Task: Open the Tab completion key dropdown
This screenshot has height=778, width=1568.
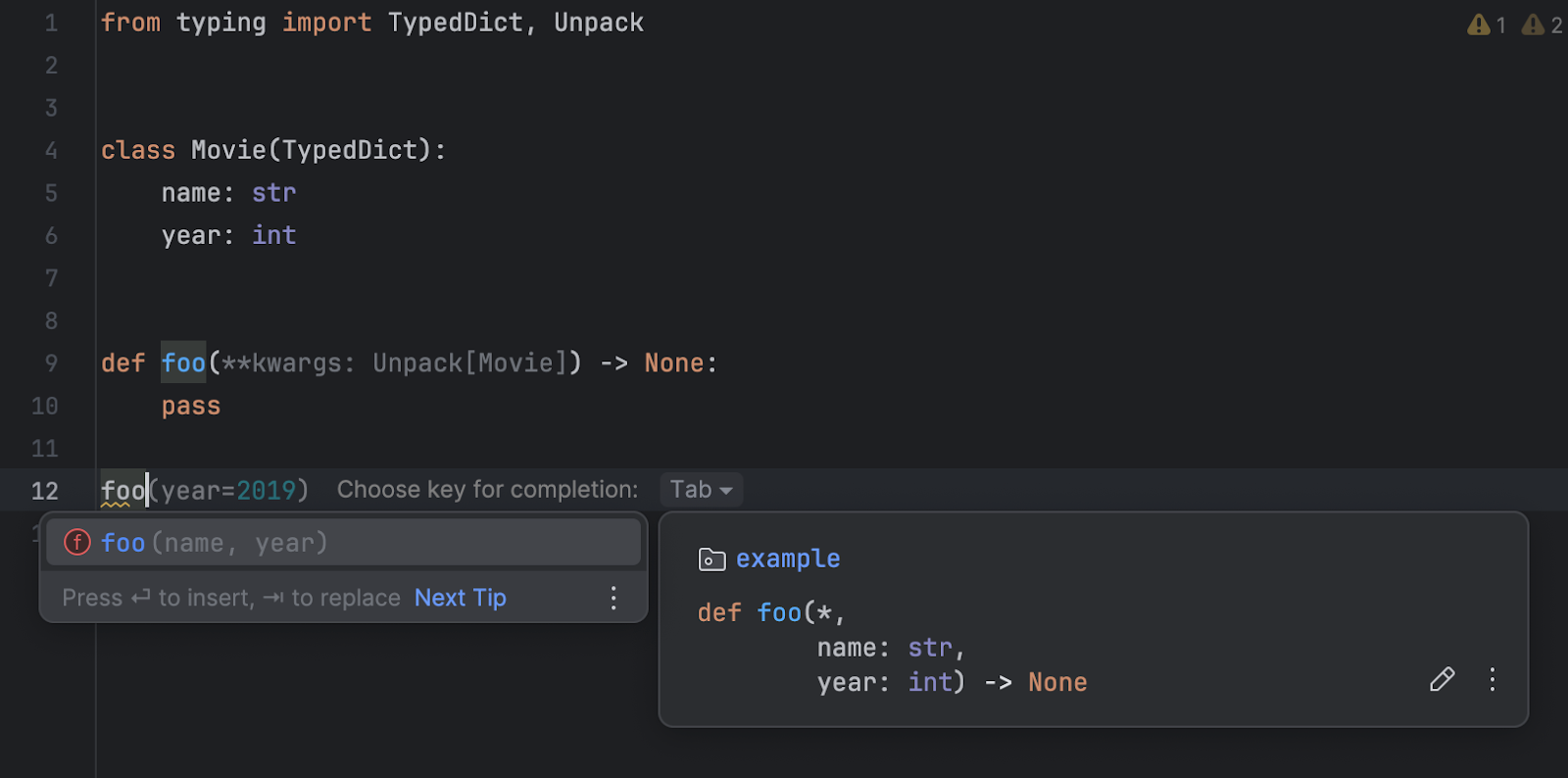Action: tap(701, 490)
